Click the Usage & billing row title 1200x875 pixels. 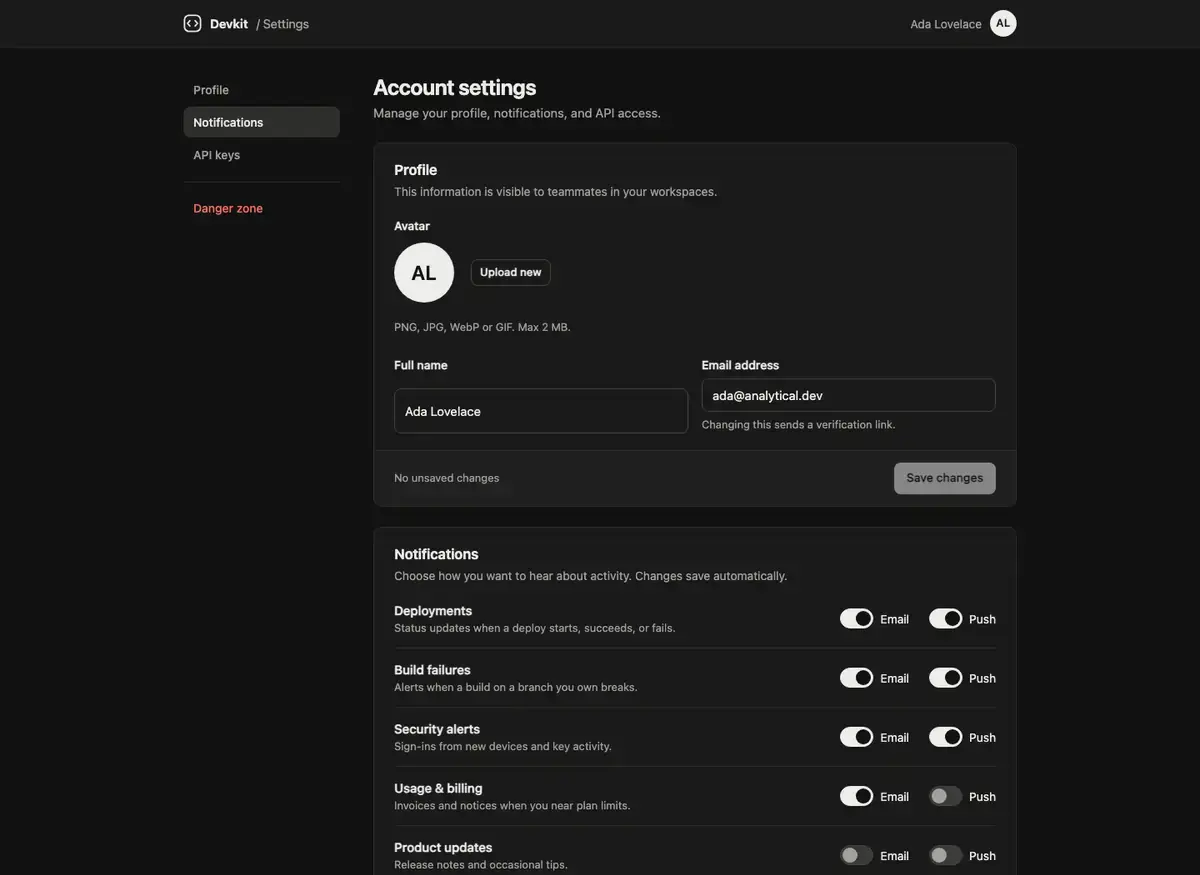tap(438, 788)
